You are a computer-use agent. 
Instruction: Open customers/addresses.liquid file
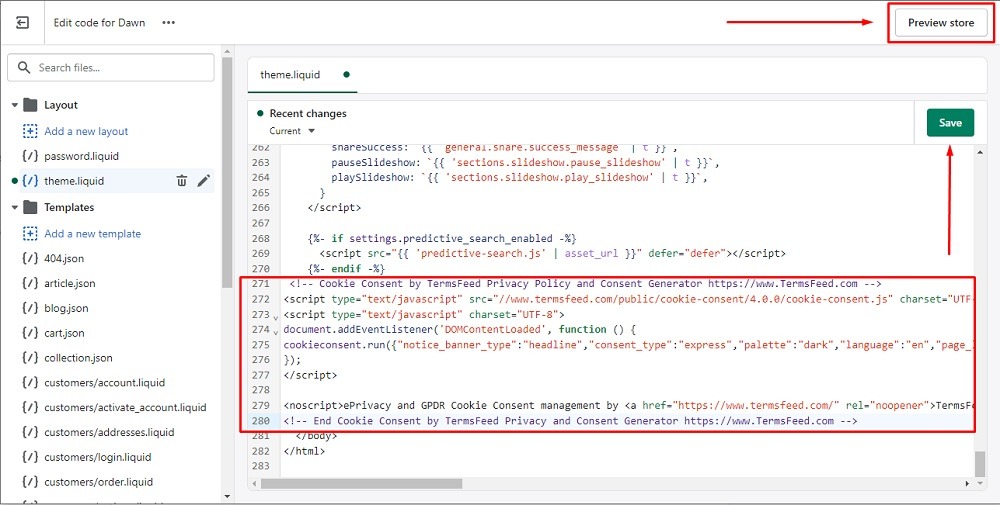pyautogui.click(x=109, y=433)
